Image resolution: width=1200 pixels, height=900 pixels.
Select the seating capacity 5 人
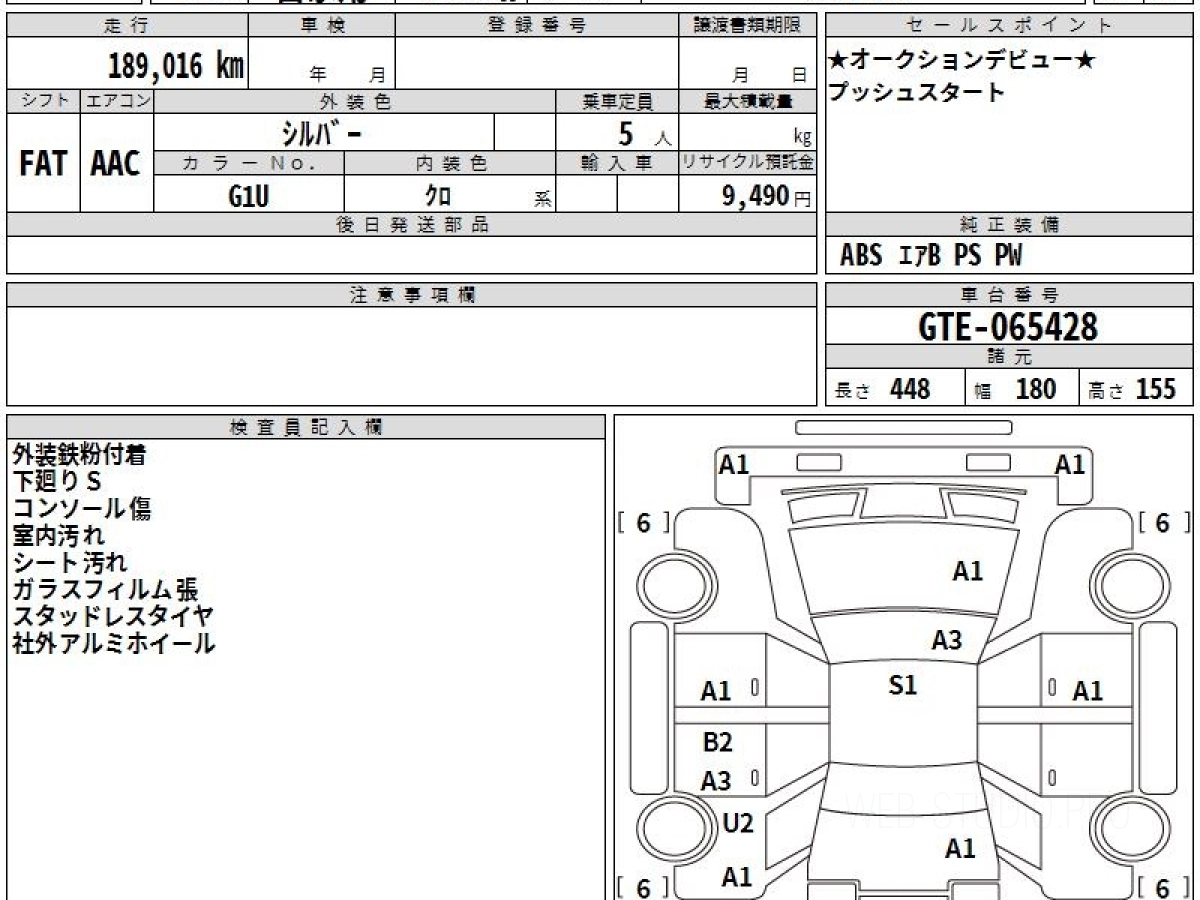coord(644,134)
